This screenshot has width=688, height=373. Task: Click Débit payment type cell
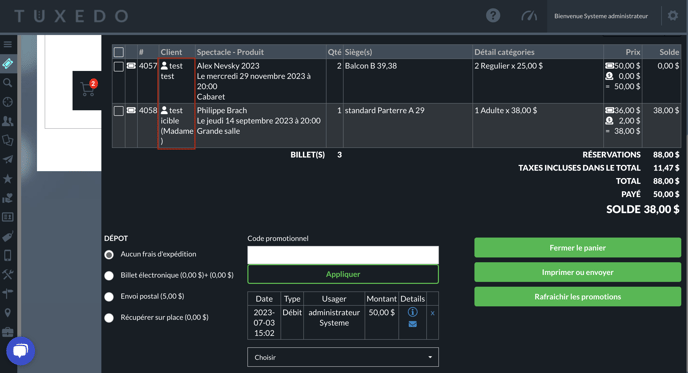(x=292, y=312)
